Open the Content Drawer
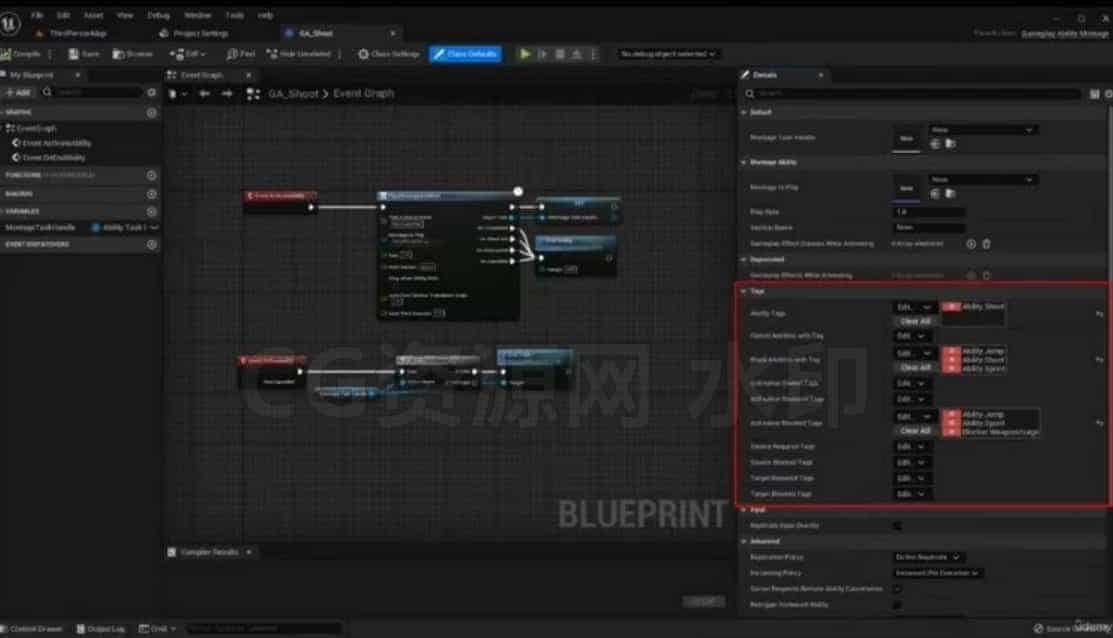The width and height of the screenshot is (1113, 638). 33,629
